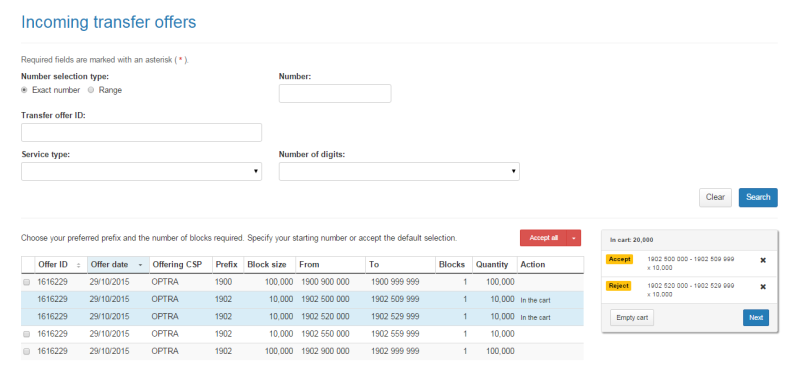The width and height of the screenshot is (800, 370).
Task: Tick checkbox for the 1902 900 000 row
Action: coord(27,352)
